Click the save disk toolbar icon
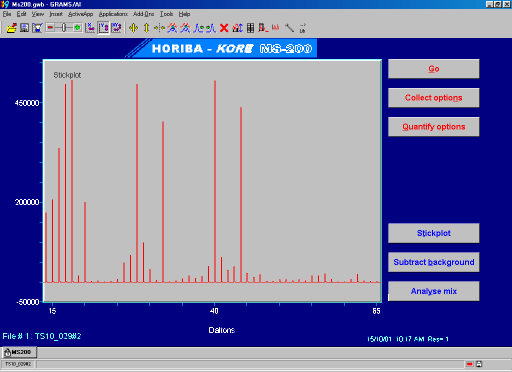The width and height of the screenshot is (512, 372). 24,28
